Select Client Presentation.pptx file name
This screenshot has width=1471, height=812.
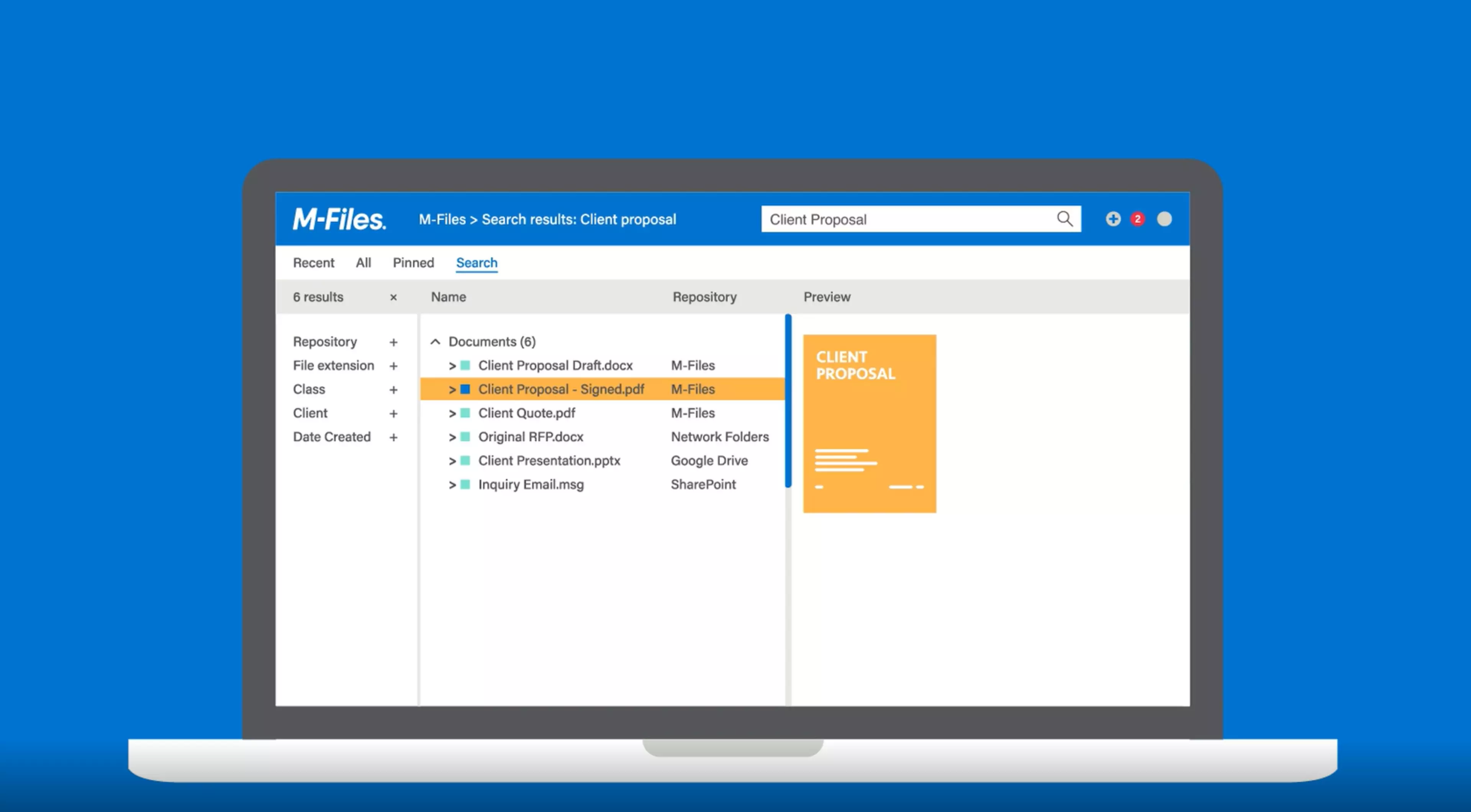point(549,461)
